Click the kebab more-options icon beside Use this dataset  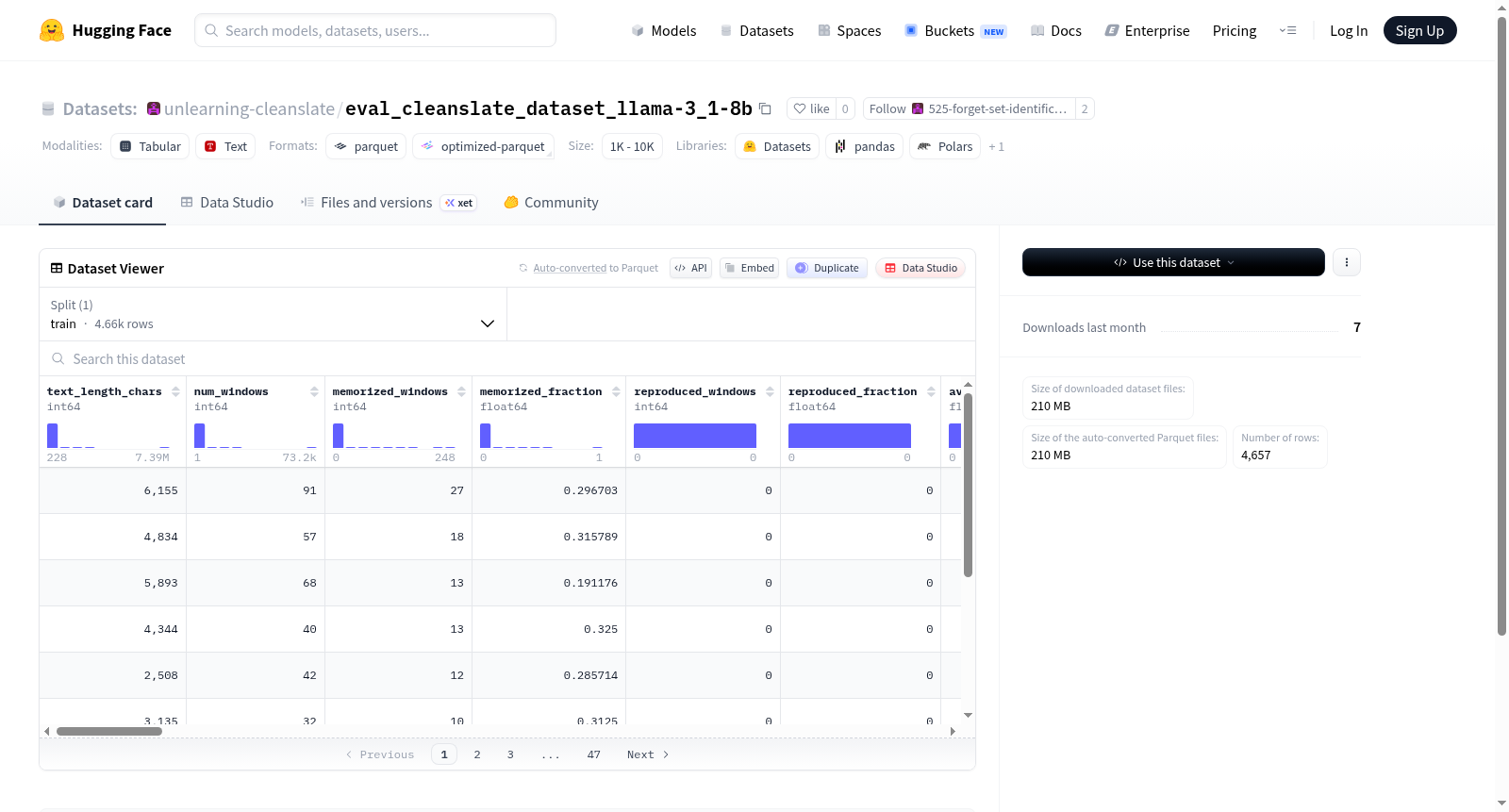click(1347, 262)
